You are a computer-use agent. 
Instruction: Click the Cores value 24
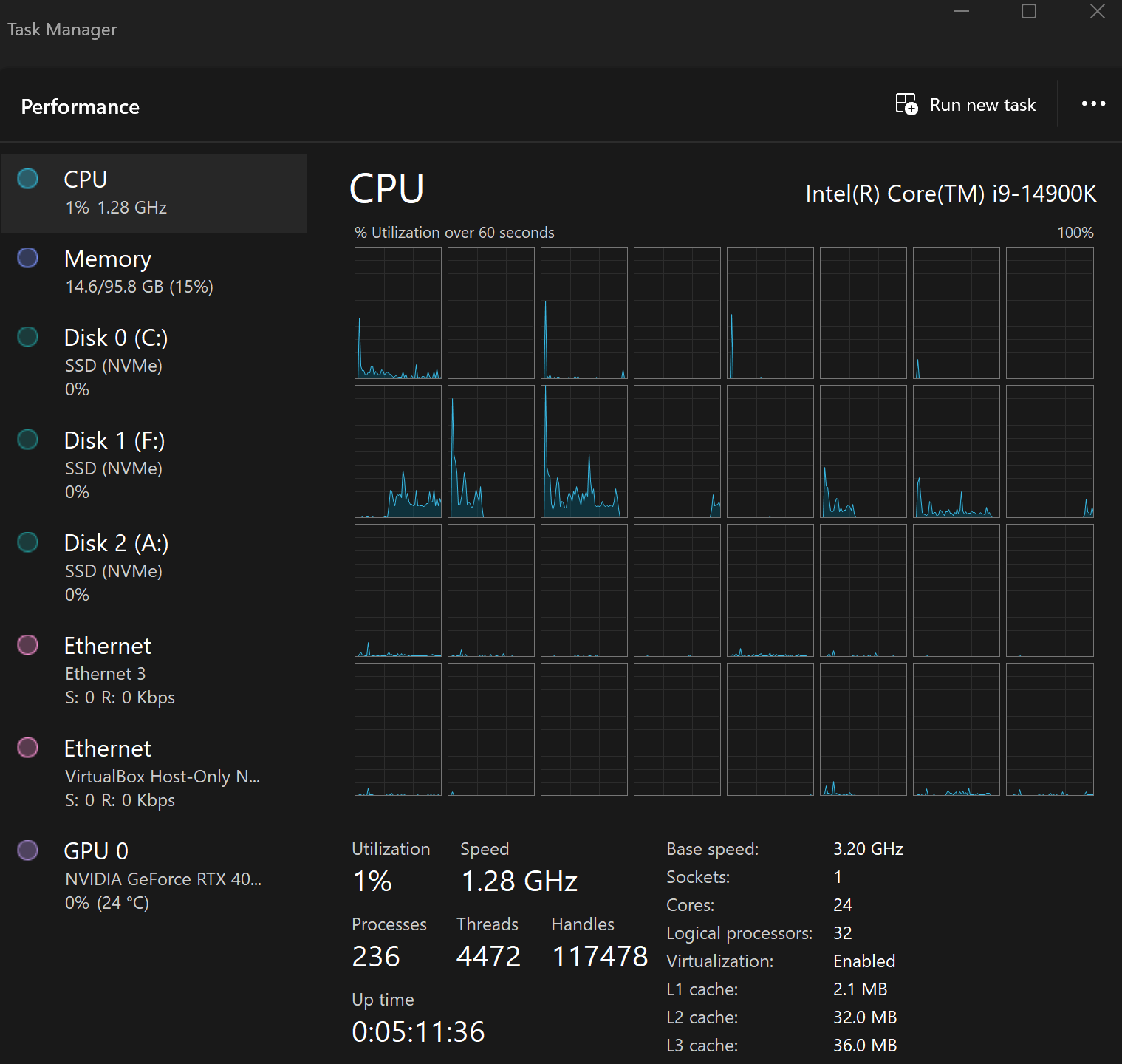(x=843, y=905)
